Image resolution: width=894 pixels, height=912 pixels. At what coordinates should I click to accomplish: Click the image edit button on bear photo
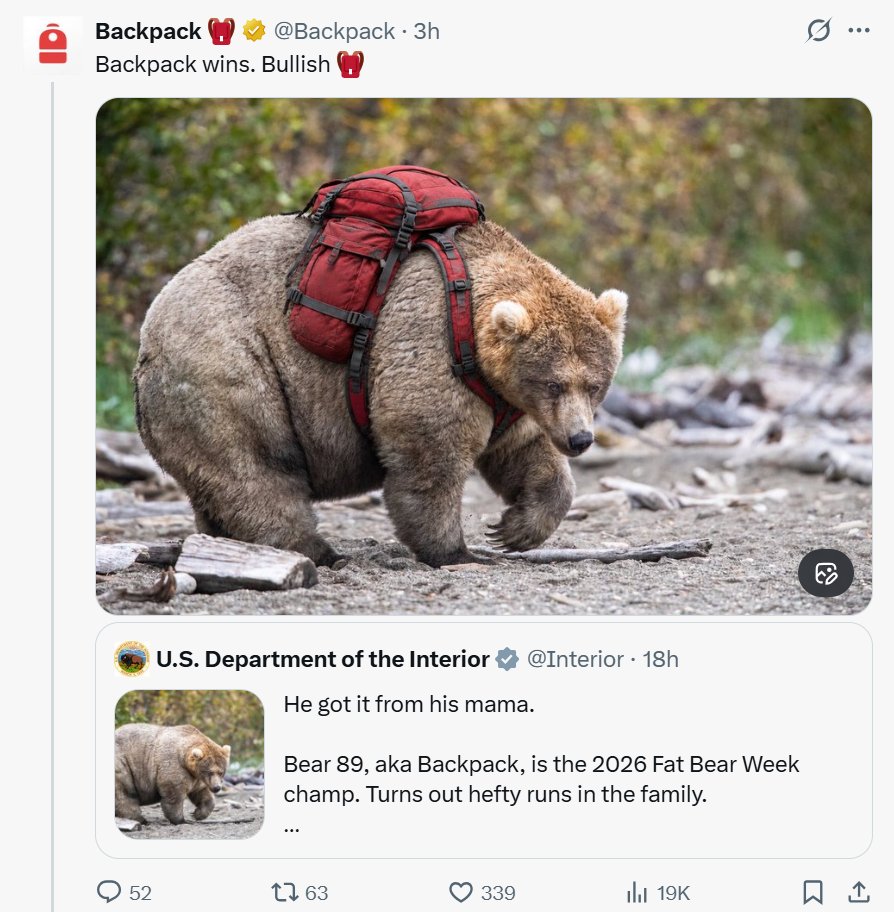tap(825, 573)
